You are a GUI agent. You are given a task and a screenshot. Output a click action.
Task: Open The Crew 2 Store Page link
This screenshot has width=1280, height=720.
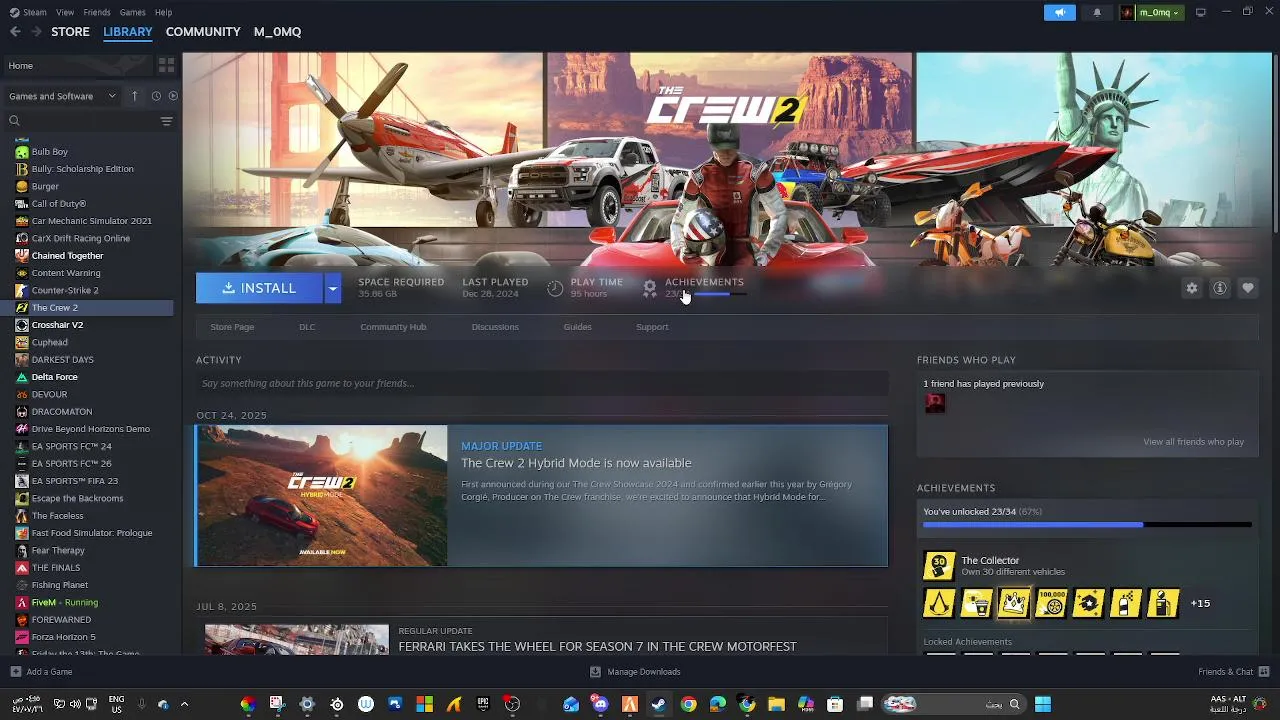pyautogui.click(x=232, y=327)
